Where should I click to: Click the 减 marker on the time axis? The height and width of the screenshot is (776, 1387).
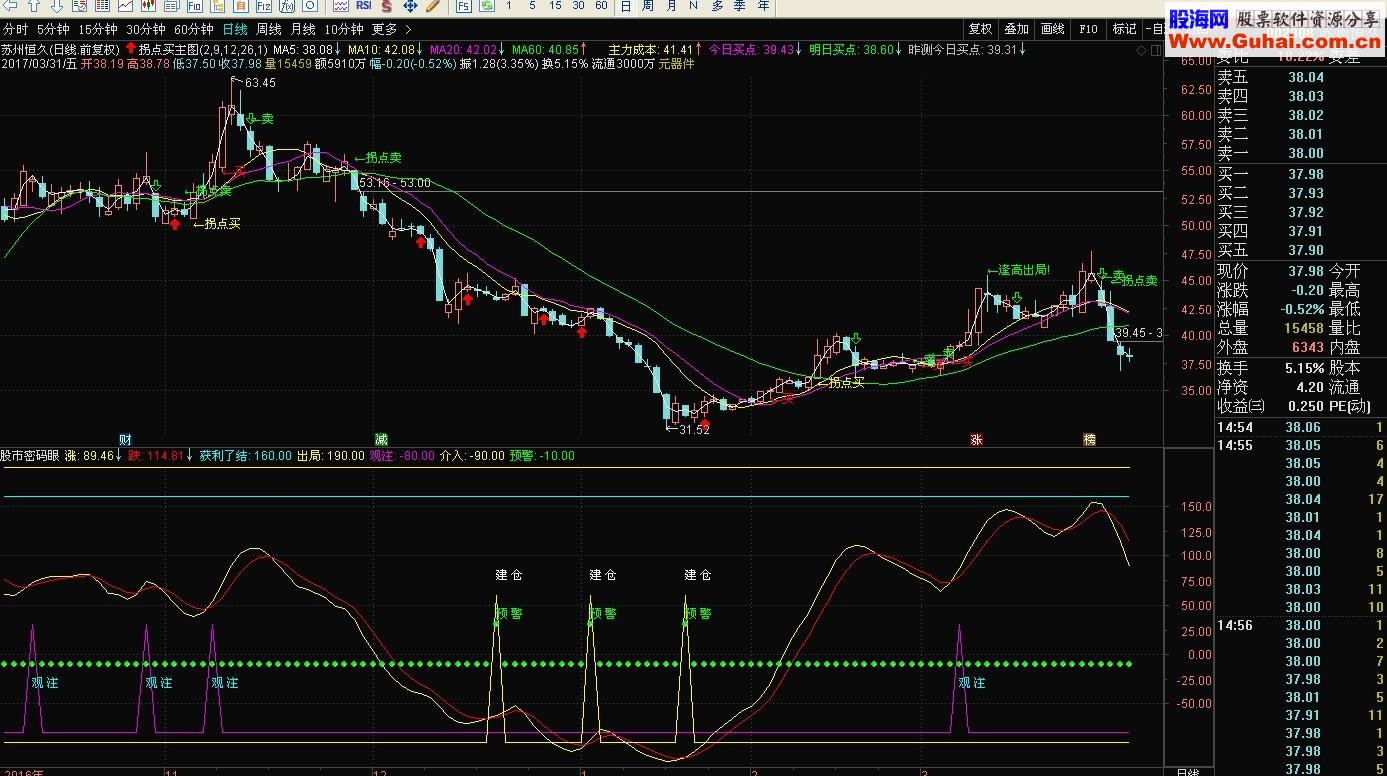(381, 439)
